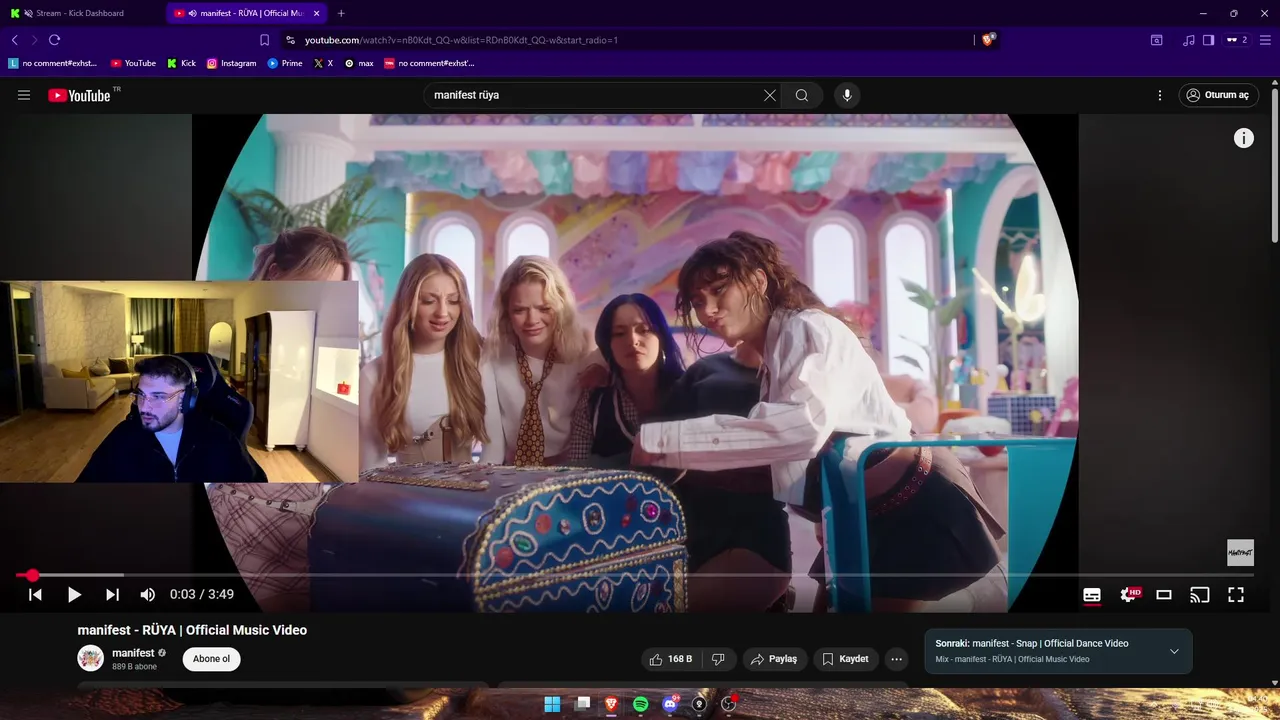Viewport: 1280px width, 720px height.
Task: Toggle the browser sidebar panel
Action: pos(1208,40)
